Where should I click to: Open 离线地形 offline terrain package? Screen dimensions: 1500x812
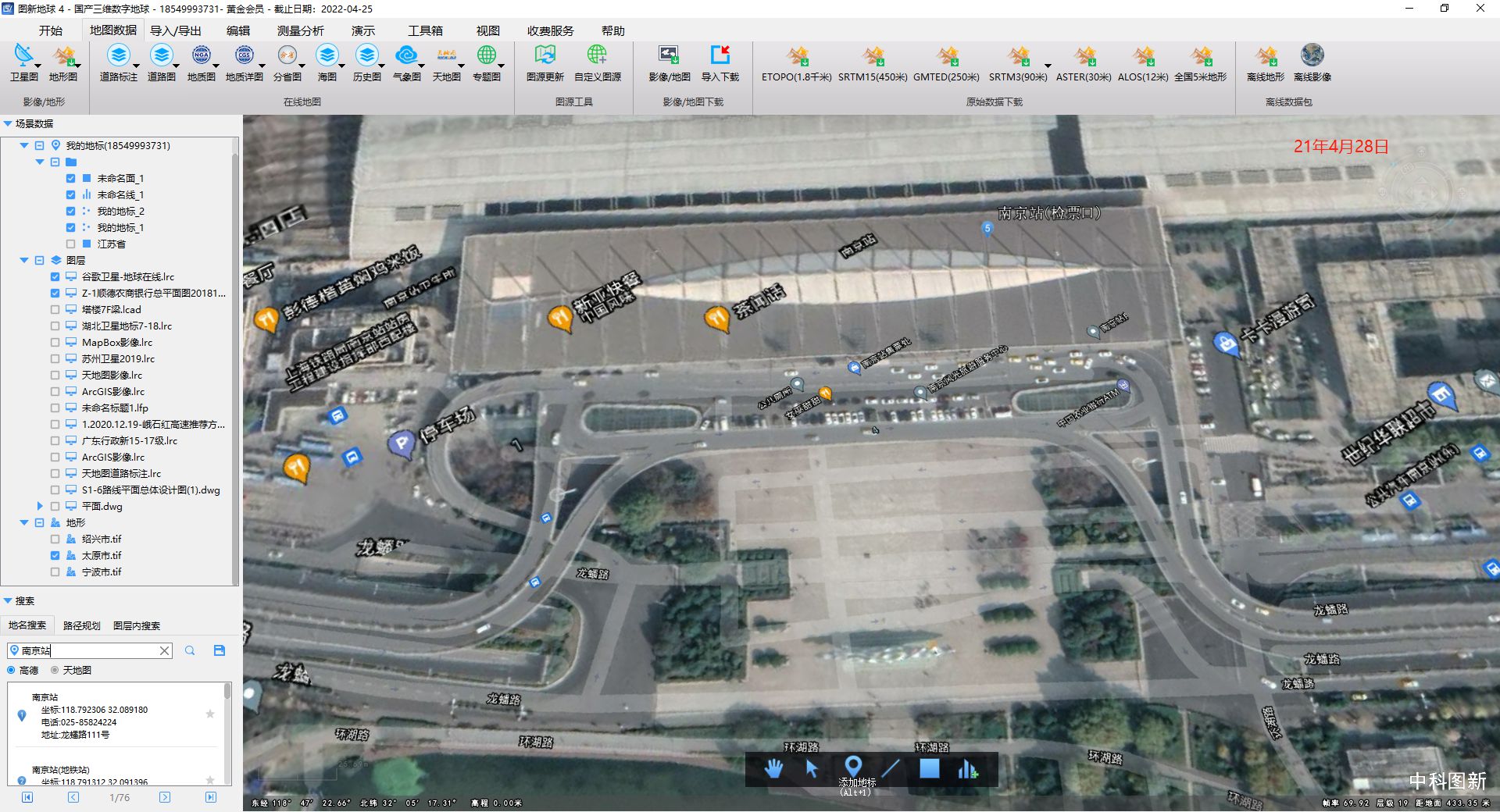(1266, 63)
